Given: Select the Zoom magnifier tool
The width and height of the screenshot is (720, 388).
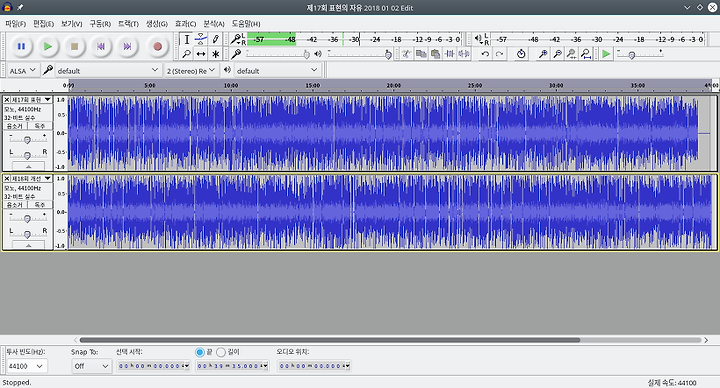Looking at the screenshot, I should point(186,54).
